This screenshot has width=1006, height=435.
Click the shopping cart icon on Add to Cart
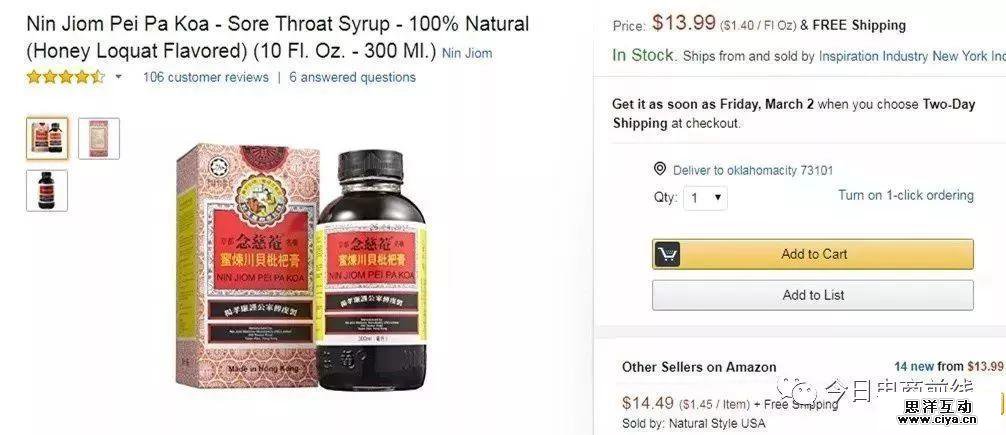[667, 255]
